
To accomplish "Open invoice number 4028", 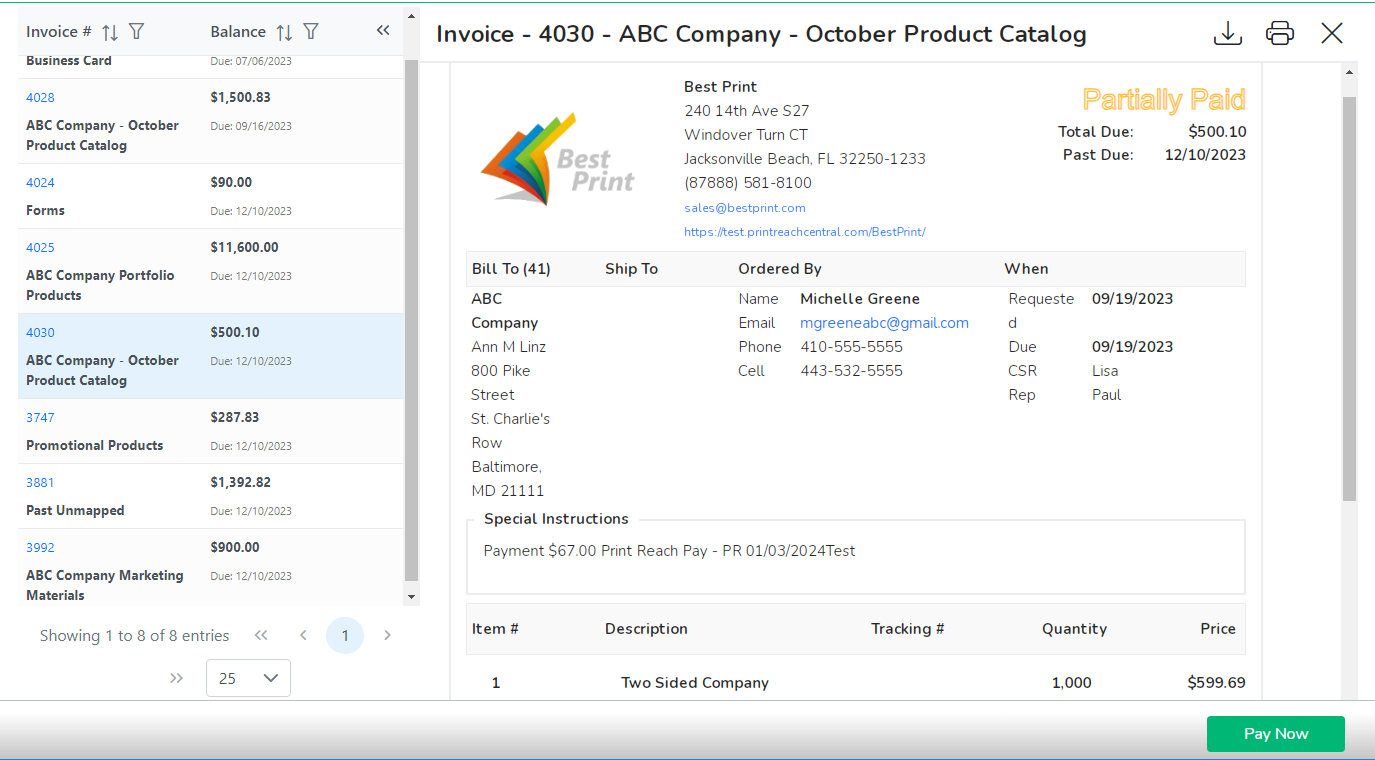I will (40, 97).
